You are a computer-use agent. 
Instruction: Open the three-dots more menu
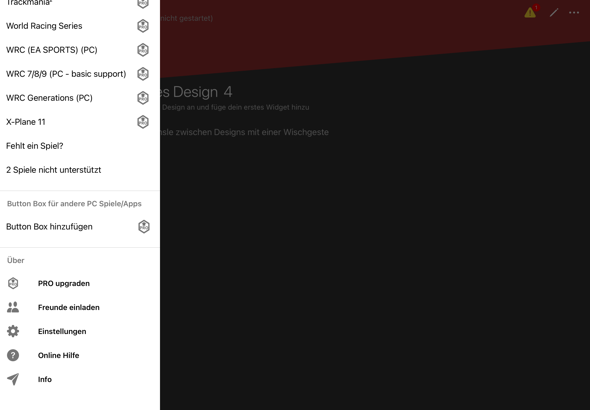click(x=574, y=13)
